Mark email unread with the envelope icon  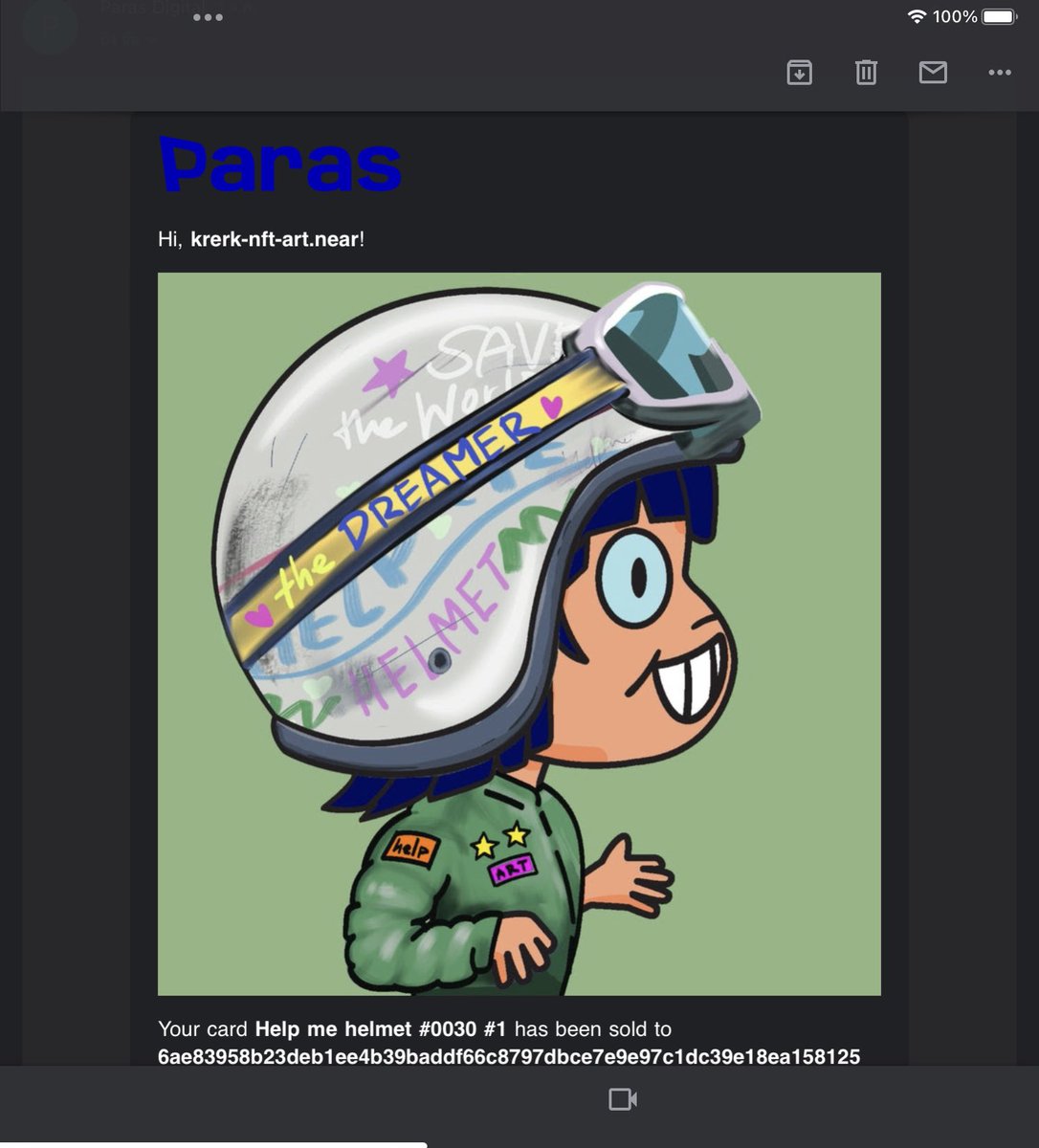pyautogui.click(x=933, y=72)
